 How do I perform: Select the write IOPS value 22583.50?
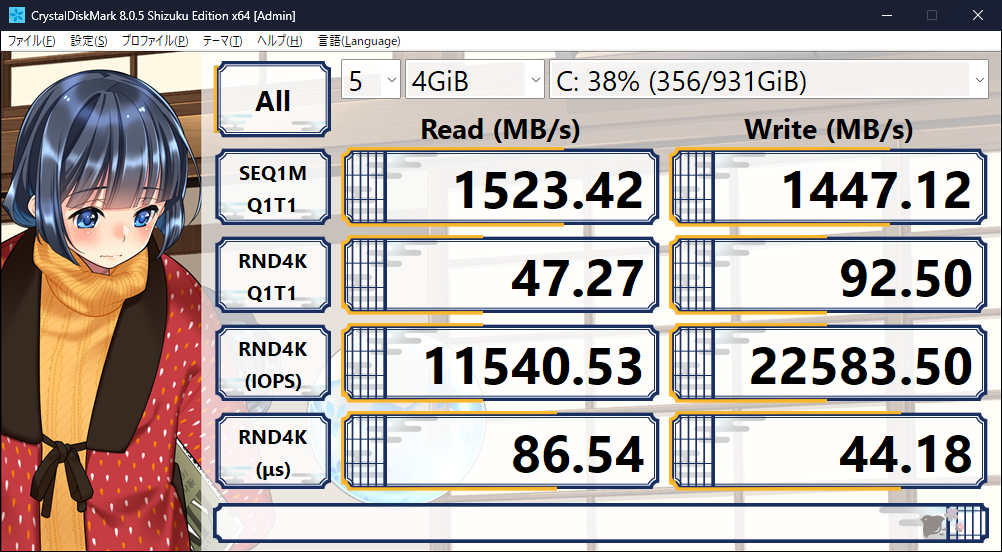pos(828,364)
